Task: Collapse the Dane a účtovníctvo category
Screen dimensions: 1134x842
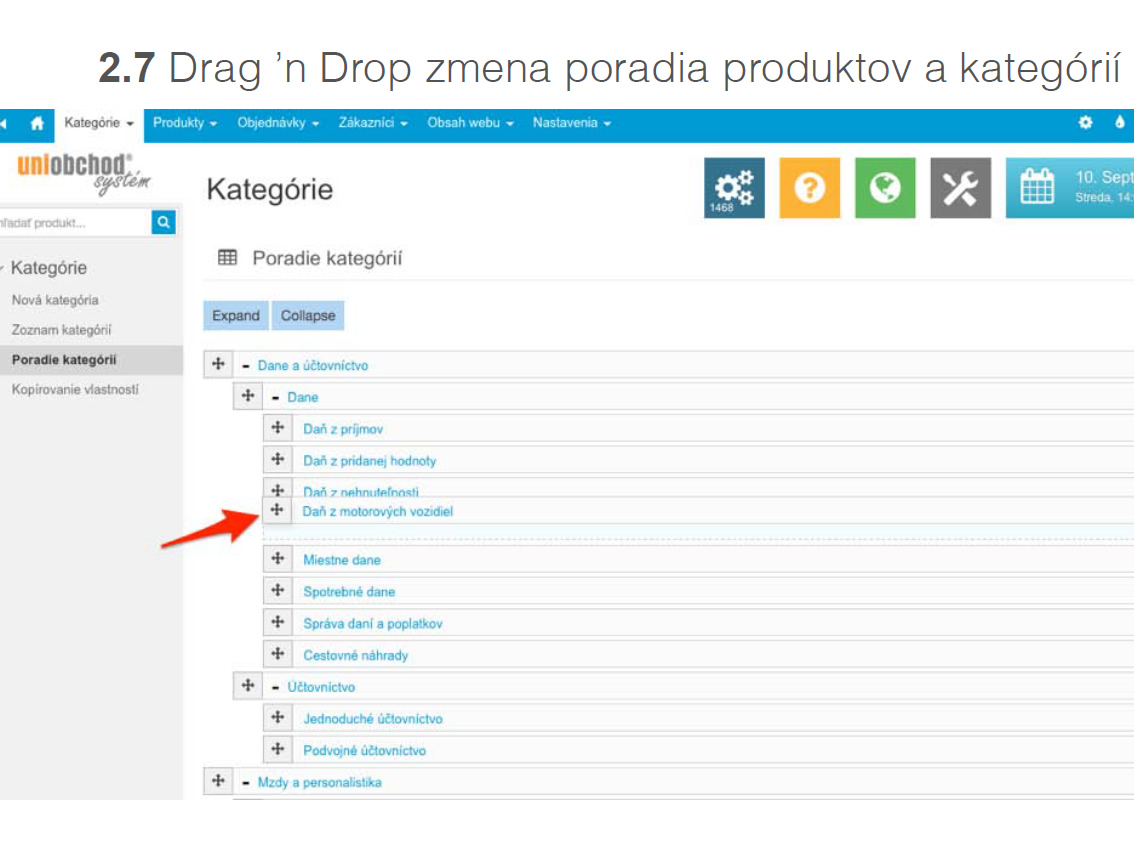Action: (x=246, y=366)
